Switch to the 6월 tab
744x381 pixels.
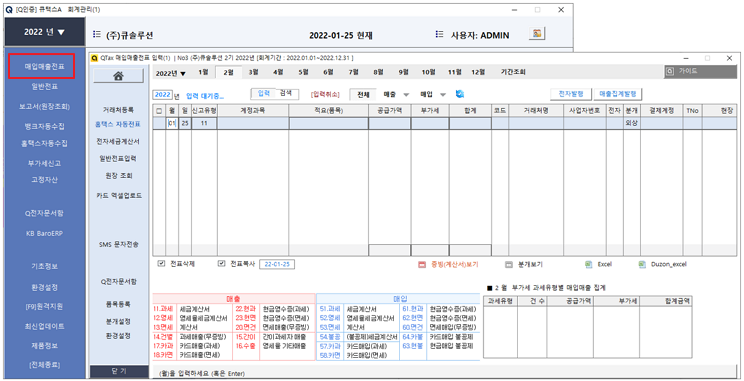pos(328,72)
